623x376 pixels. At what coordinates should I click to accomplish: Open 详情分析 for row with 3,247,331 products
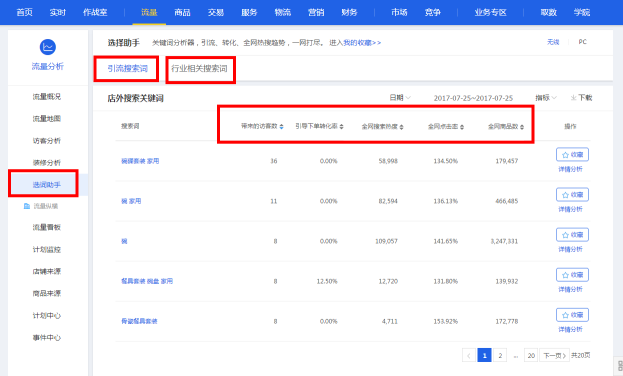coord(570,250)
